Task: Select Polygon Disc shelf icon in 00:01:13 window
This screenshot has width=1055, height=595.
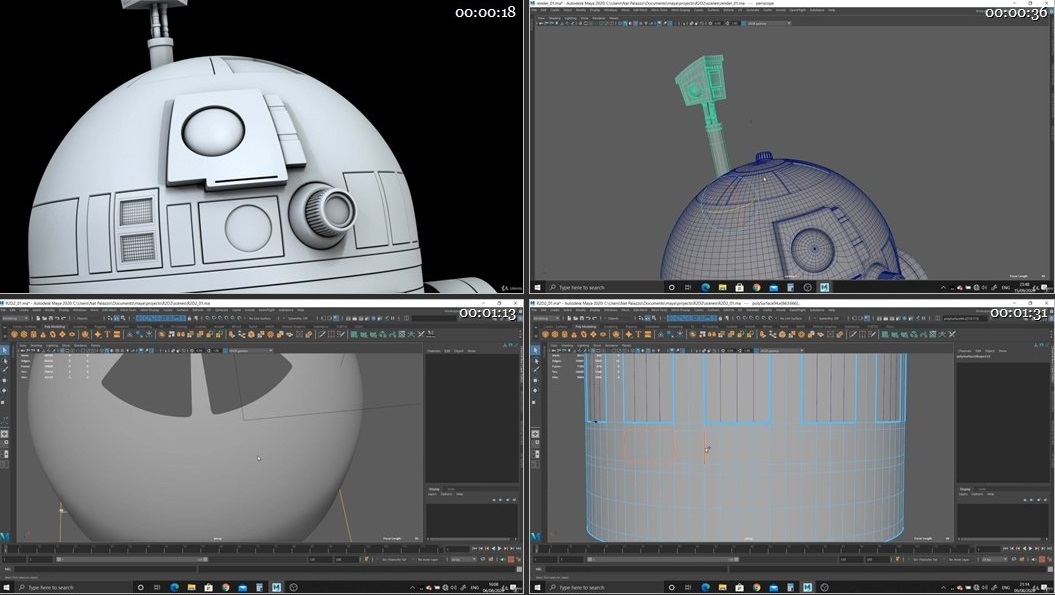Action: (x=71, y=334)
